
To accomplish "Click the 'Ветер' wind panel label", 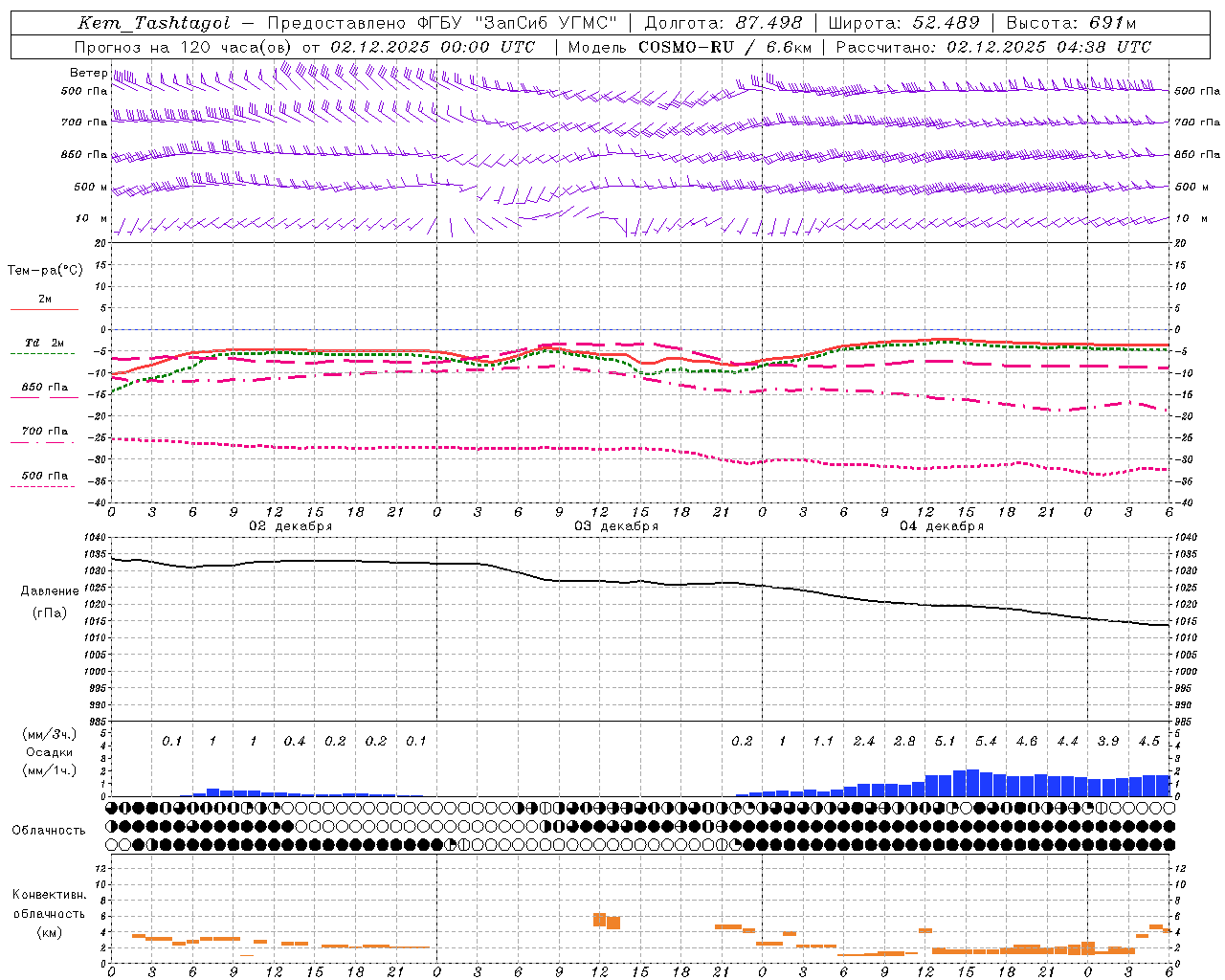I will [89, 73].
